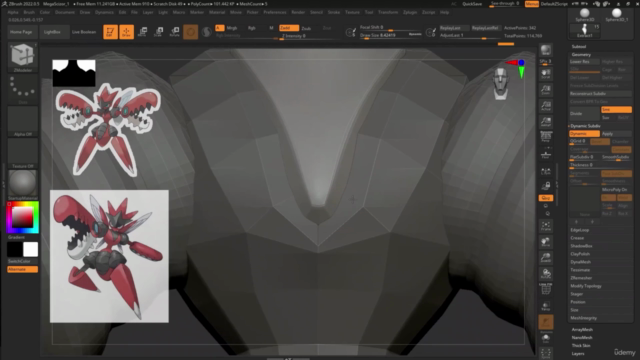Adjust the Draw Size slider
This screenshot has width=640, height=360.
tap(390, 36)
